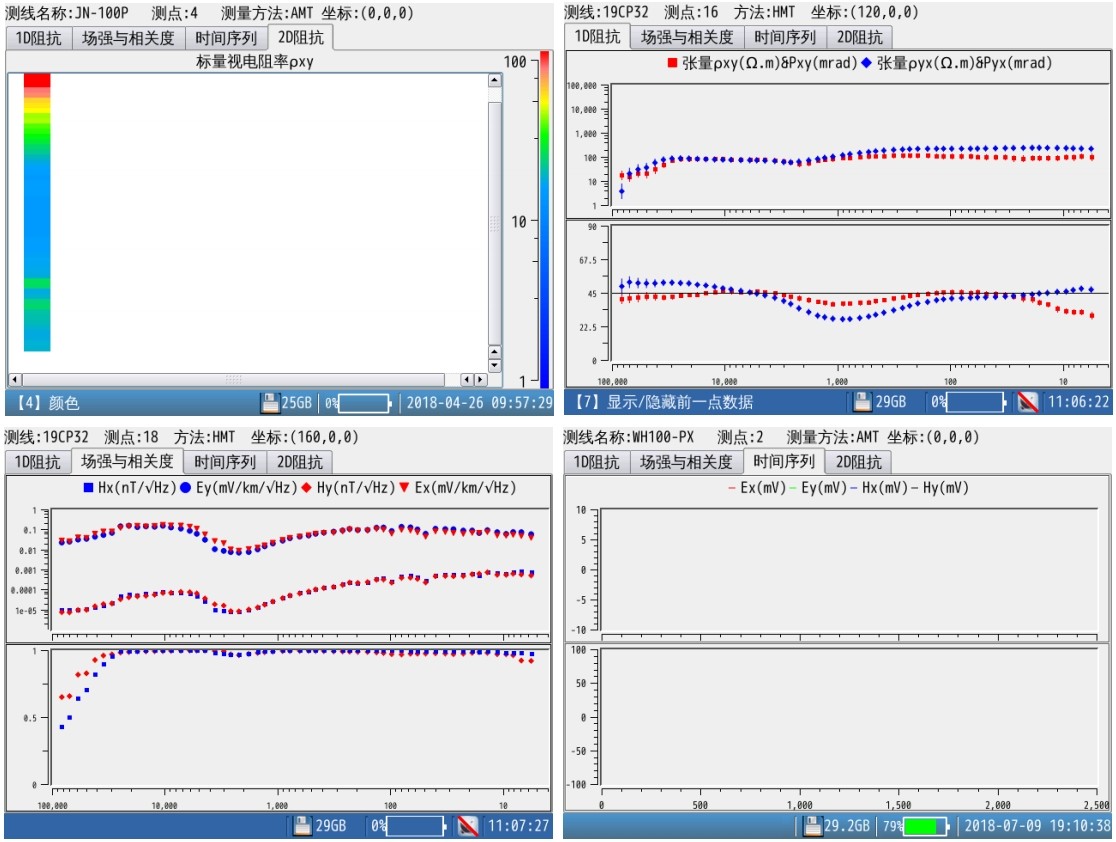Viewport: 1116px width, 842px height.
Task: Click the green 79% battery indicator
Action: pyautogui.click(x=920, y=827)
